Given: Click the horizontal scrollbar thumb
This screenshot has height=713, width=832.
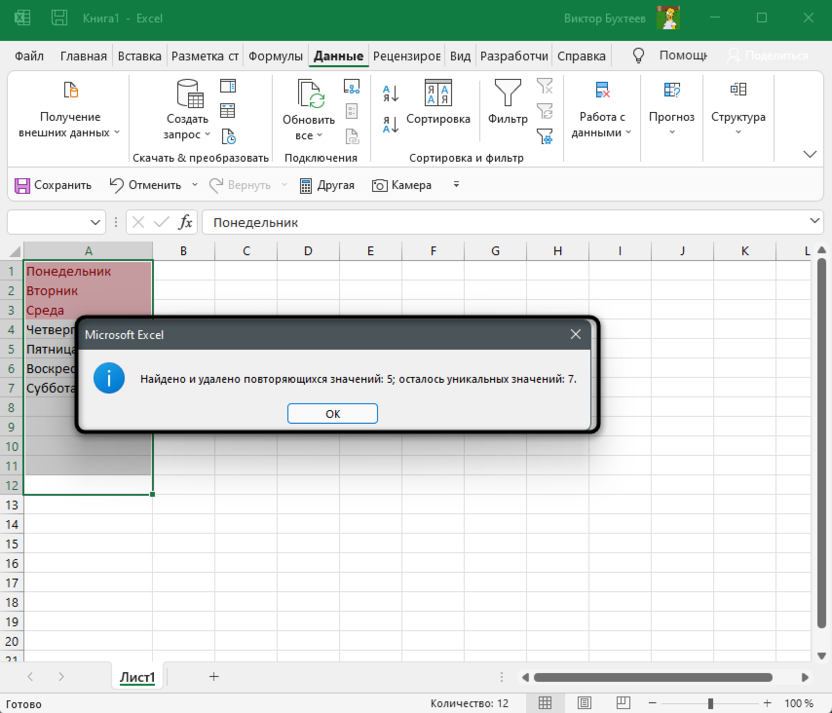Looking at the screenshot, I should [x=653, y=677].
